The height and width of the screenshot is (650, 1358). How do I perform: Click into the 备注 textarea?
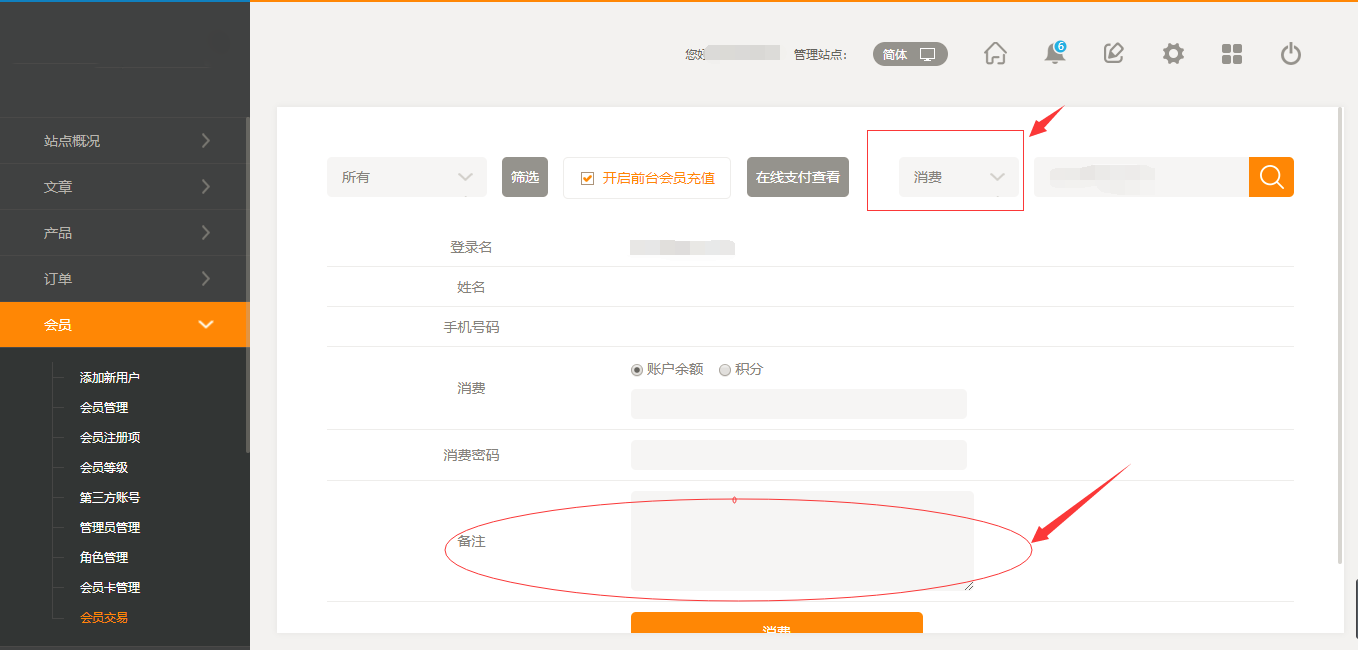pyautogui.click(x=801, y=540)
